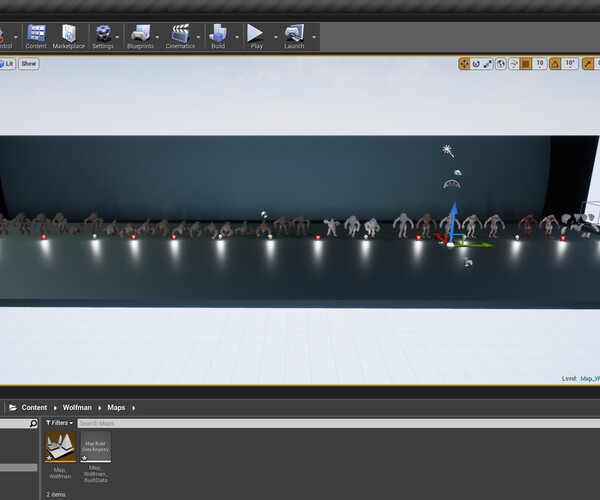Click the Level Map_Wolfman link
600x500 pixels.
point(590,378)
